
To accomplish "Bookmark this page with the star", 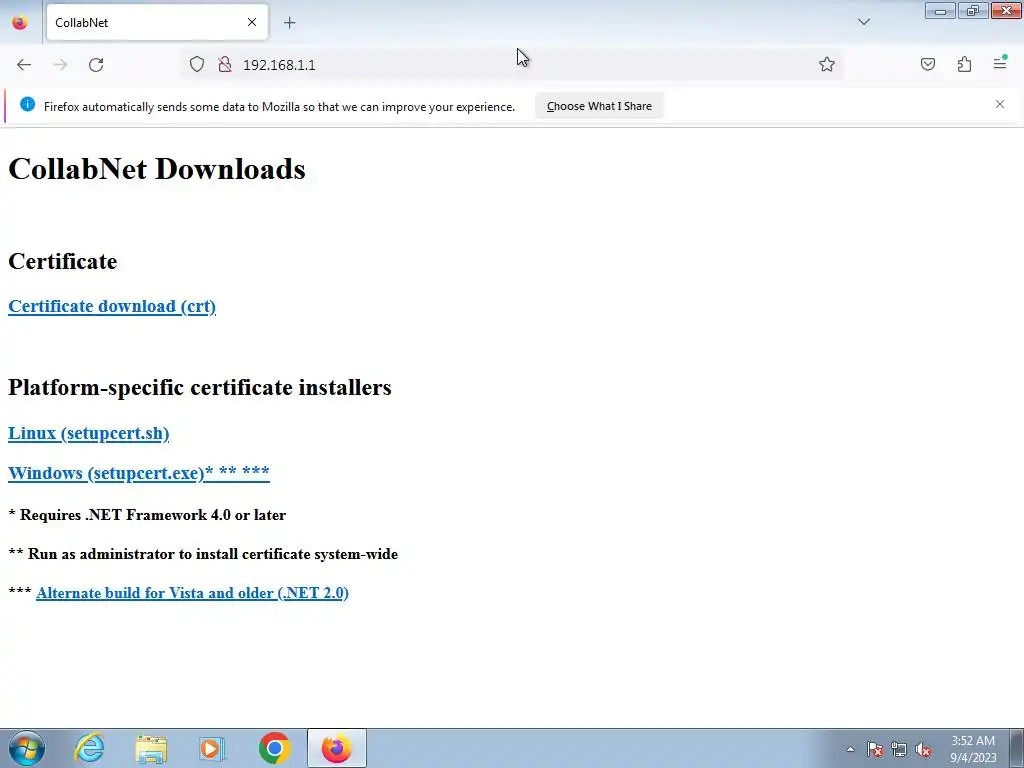I will tap(827, 64).
